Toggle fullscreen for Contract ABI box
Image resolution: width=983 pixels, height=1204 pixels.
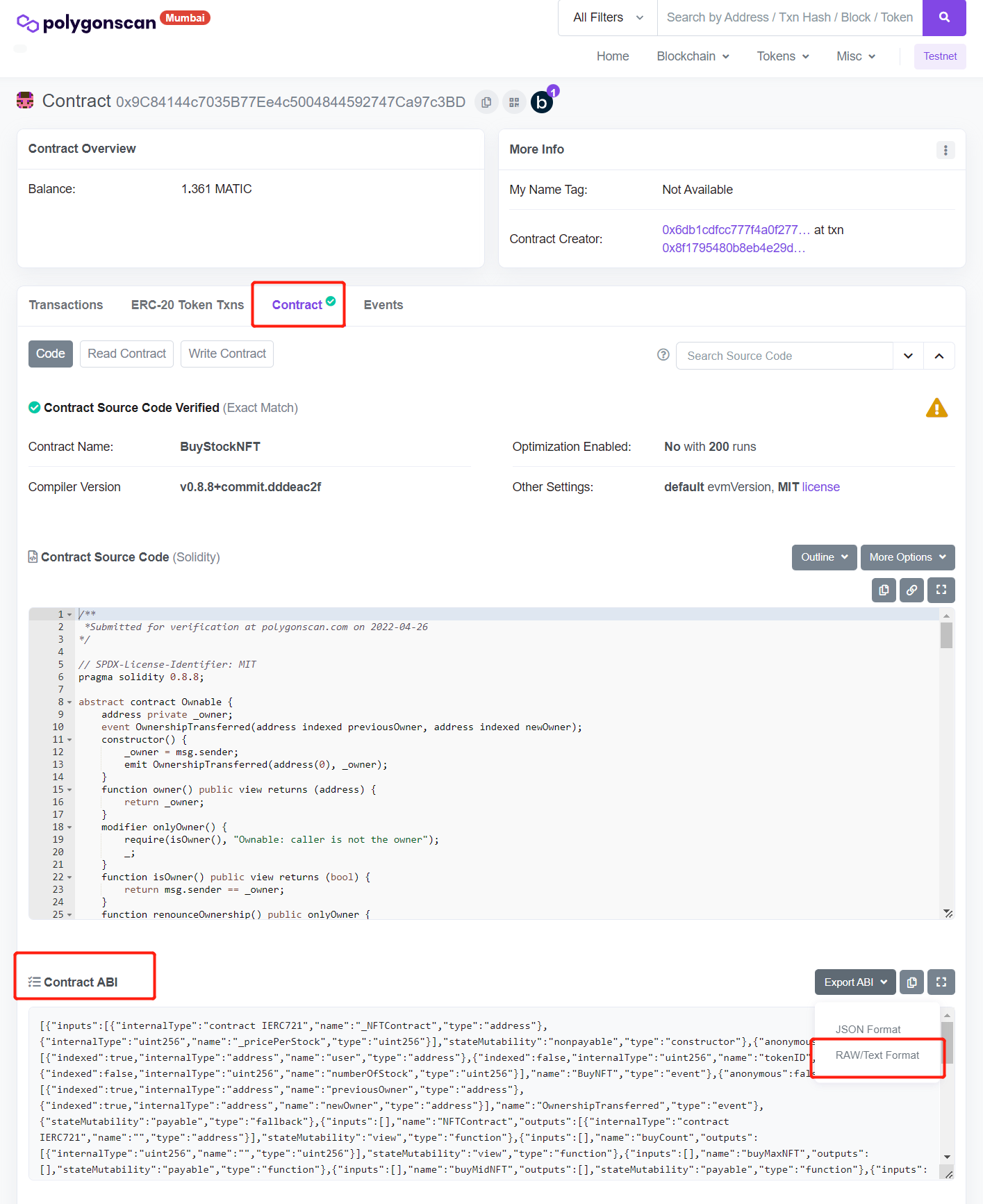941,982
